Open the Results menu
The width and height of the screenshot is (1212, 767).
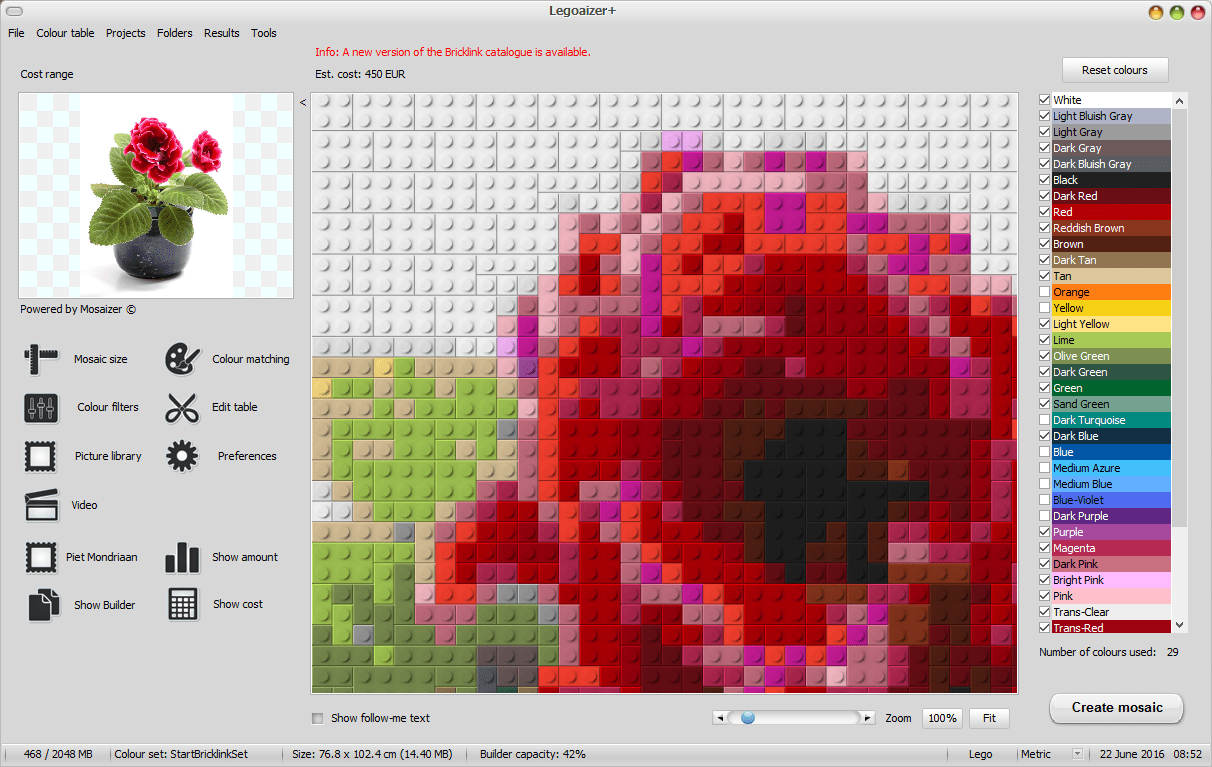pyautogui.click(x=222, y=33)
